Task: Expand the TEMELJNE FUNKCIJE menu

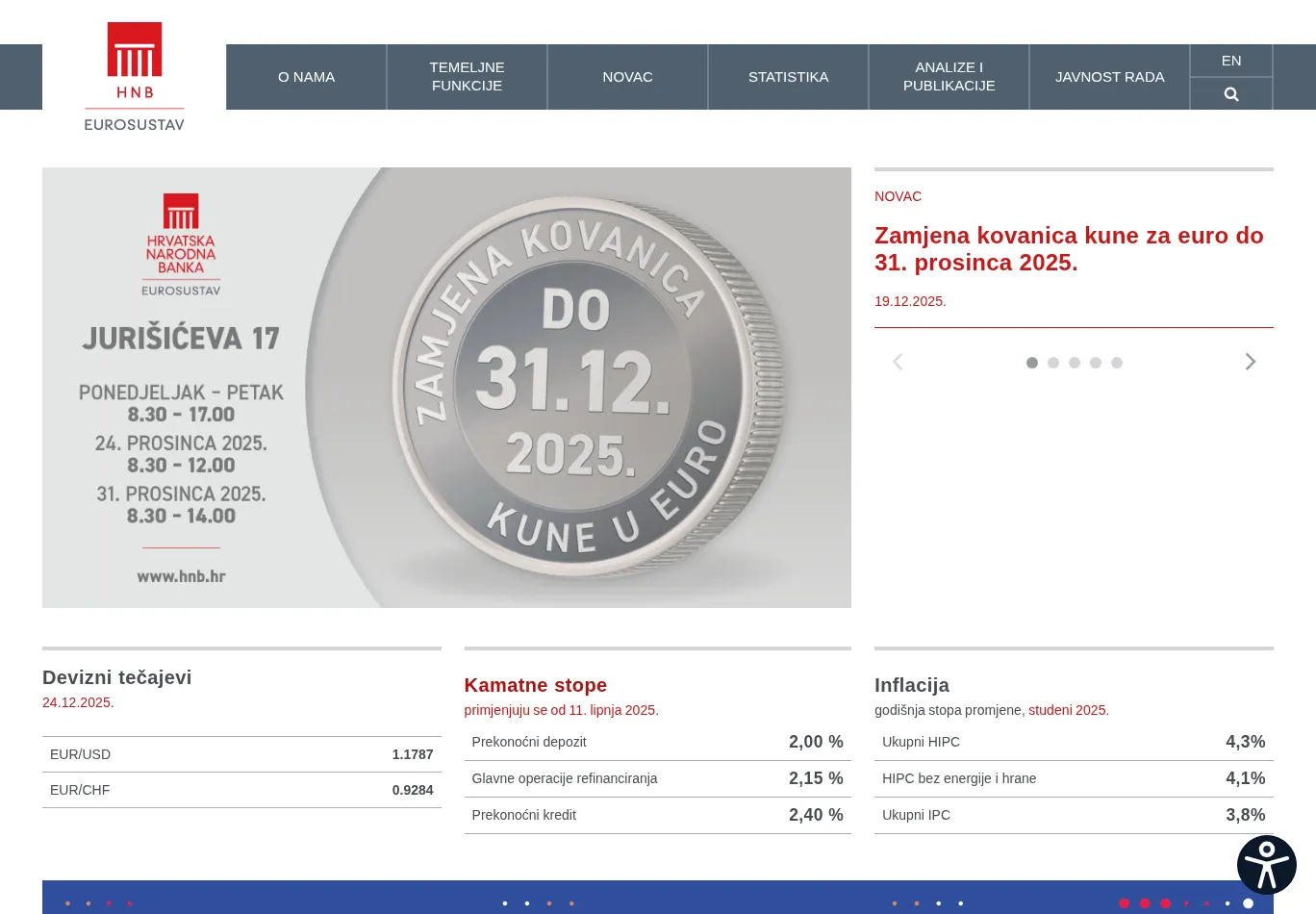Action: (x=467, y=77)
